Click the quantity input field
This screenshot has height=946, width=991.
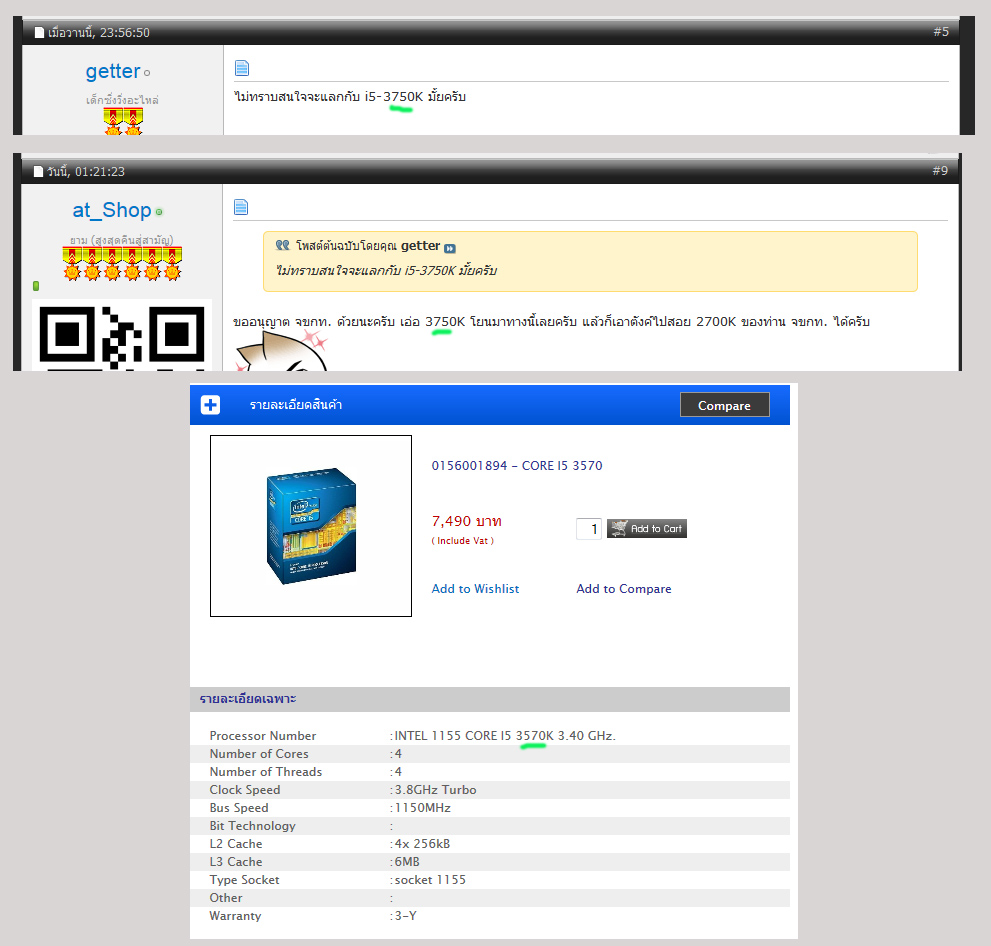tap(588, 529)
